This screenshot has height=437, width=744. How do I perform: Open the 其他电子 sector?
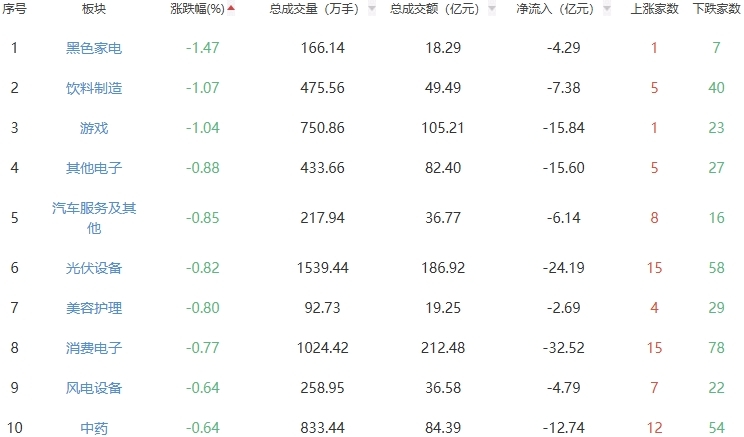click(x=94, y=168)
